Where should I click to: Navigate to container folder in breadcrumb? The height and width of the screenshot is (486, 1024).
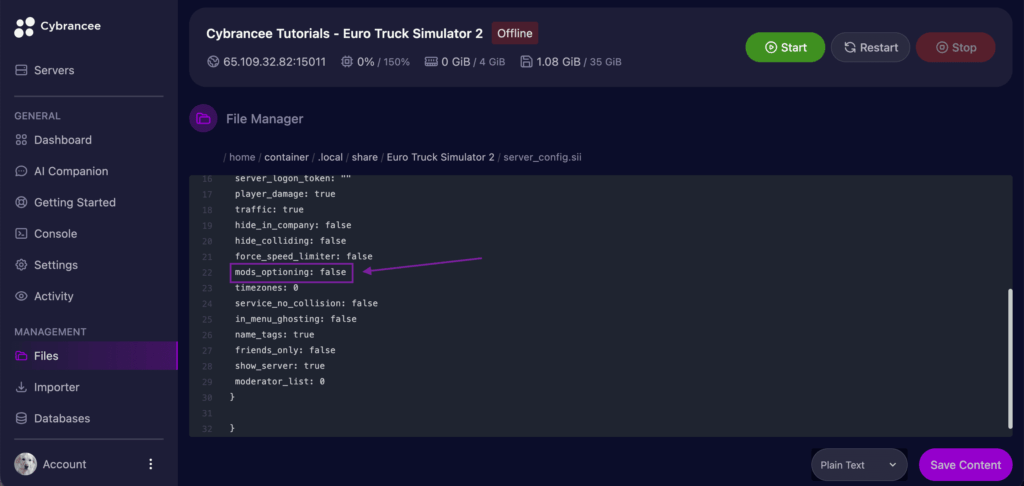tap(286, 157)
